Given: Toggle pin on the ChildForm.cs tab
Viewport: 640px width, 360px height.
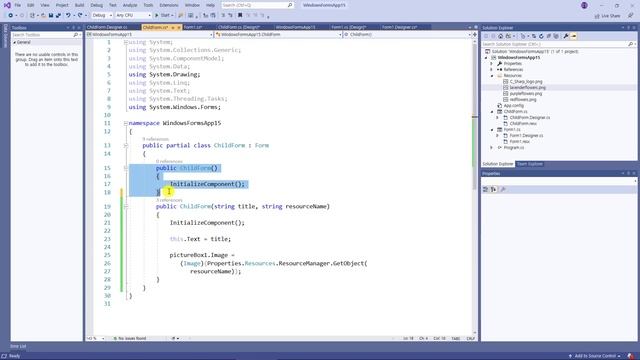Looking at the screenshot, I should pos(173,27).
